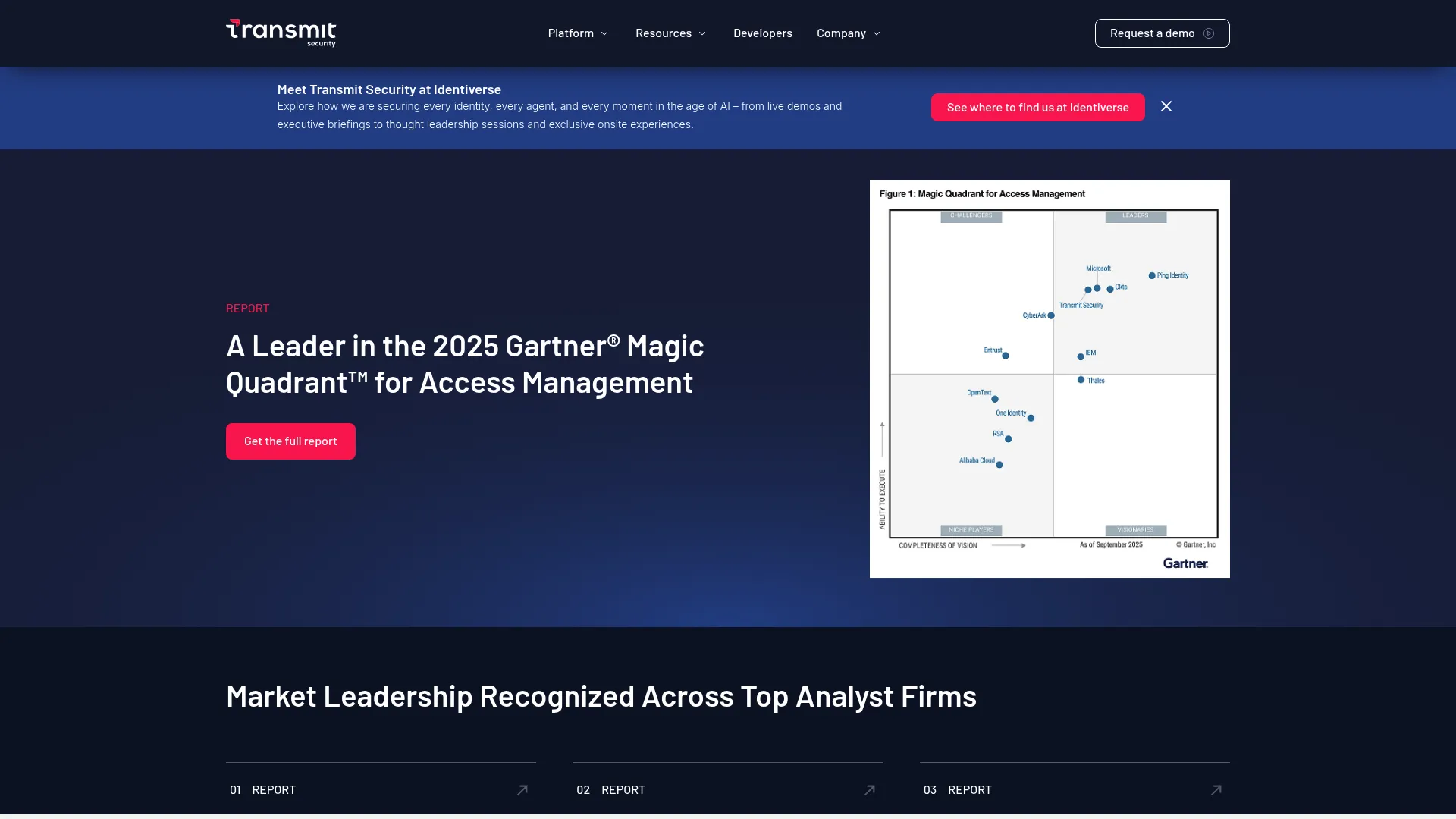Select the 02 REPORT card label

610,790
